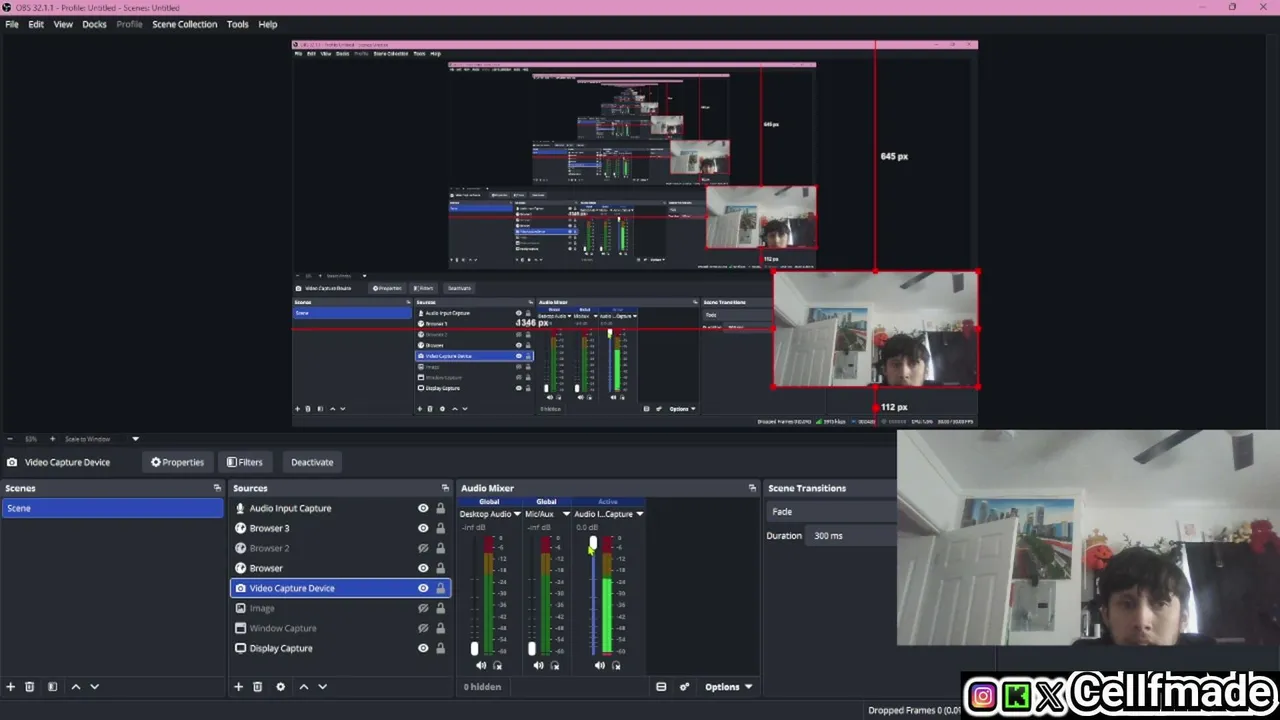Open advanced audio properties gears icon
1280x720 pixels.
coord(684,687)
